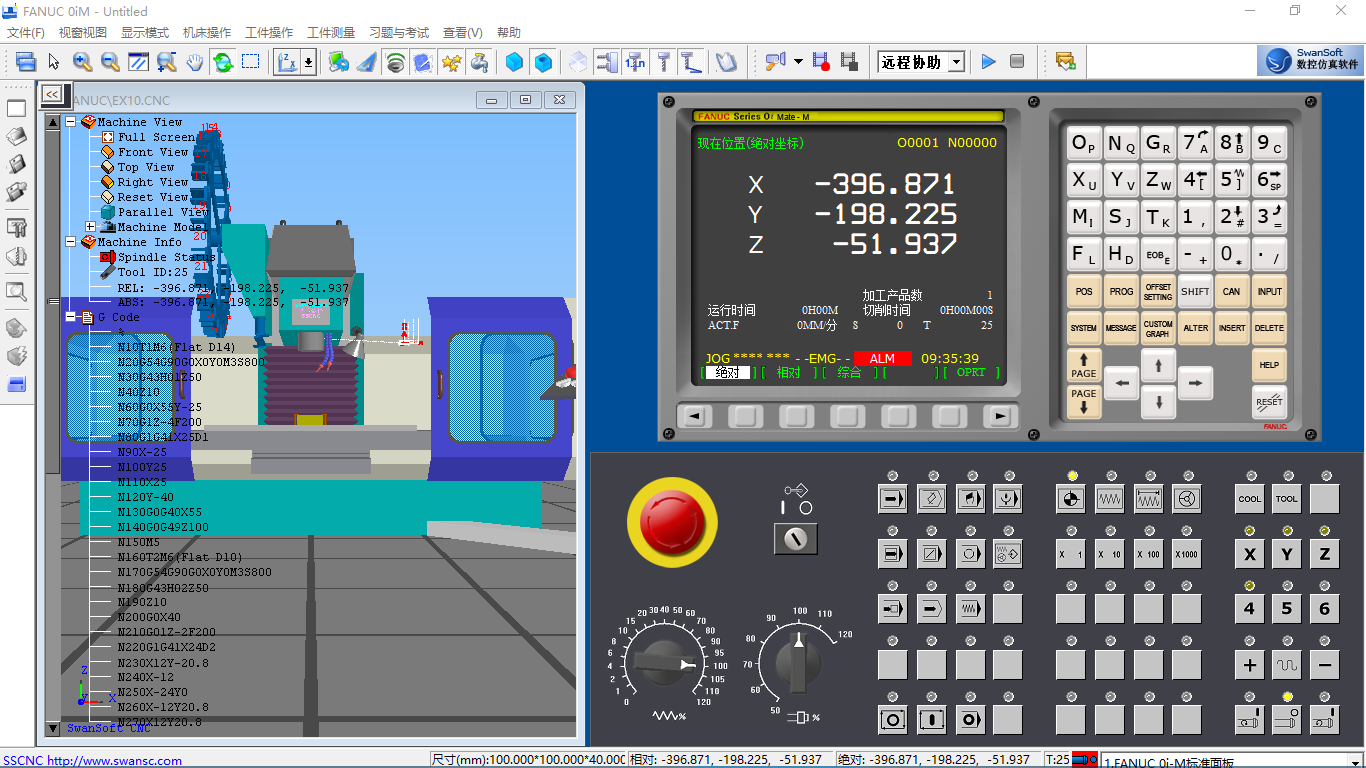Image resolution: width=1366 pixels, height=768 pixels.
Task: Toggle the COOL coolant button
Action: [1250, 499]
